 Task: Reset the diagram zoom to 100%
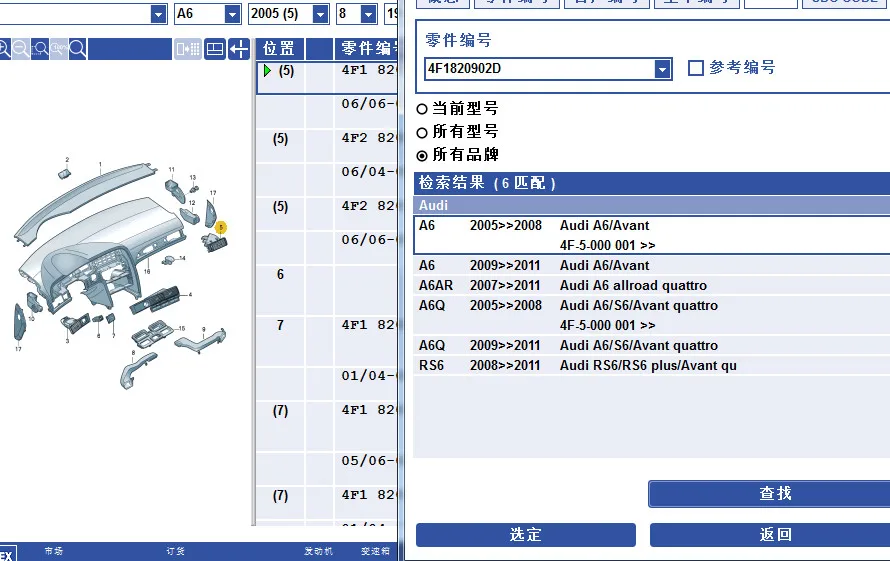pos(59,49)
